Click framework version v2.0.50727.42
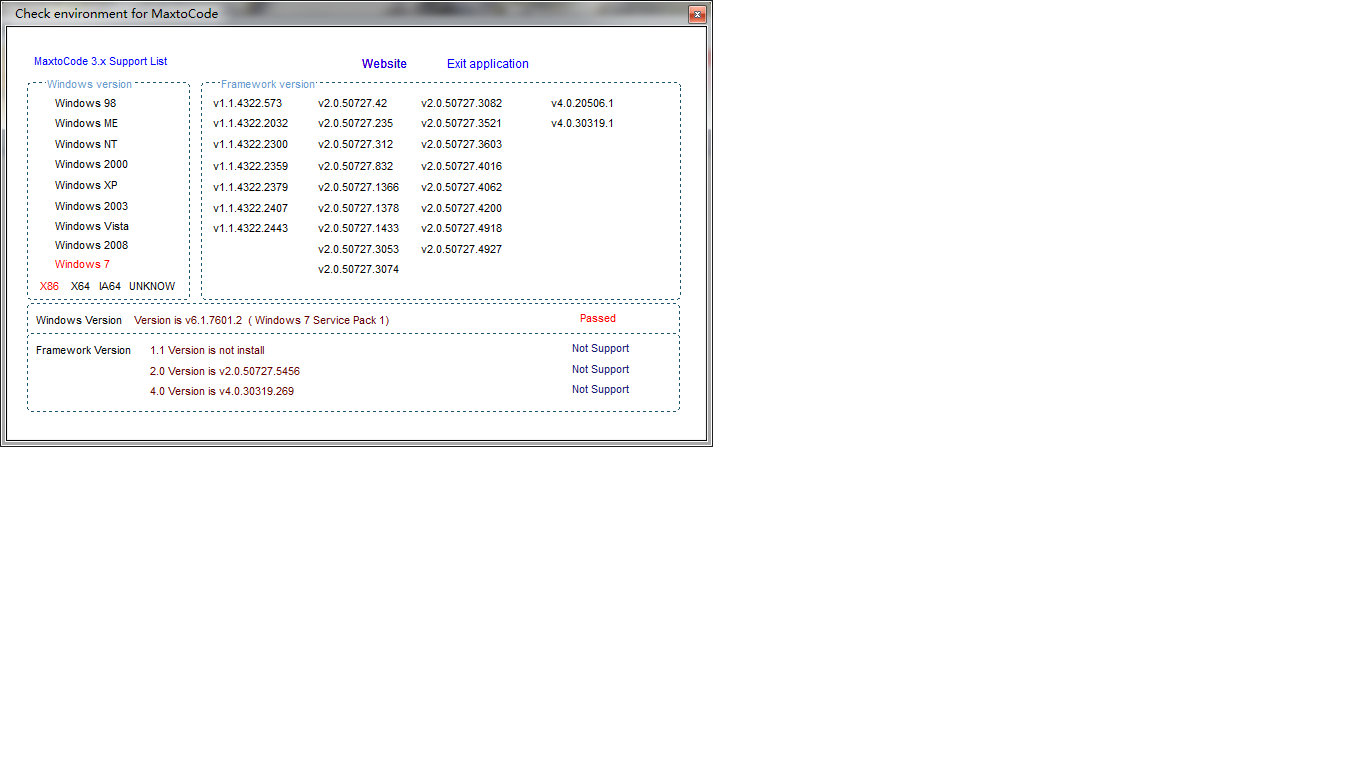This screenshot has height=768, width=1366. point(353,103)
